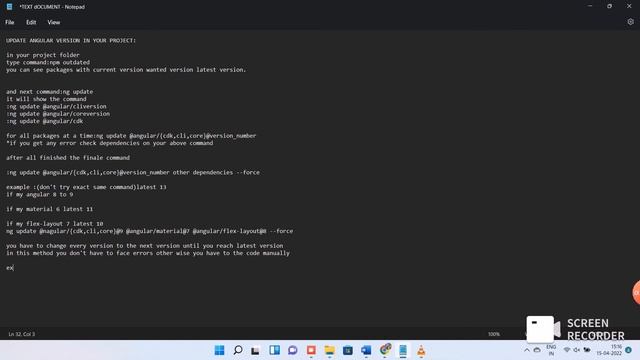The width and height of the screenshot is (640, 360).
Task: Click the line 'you have to change every version'
Action: point(144,246)
